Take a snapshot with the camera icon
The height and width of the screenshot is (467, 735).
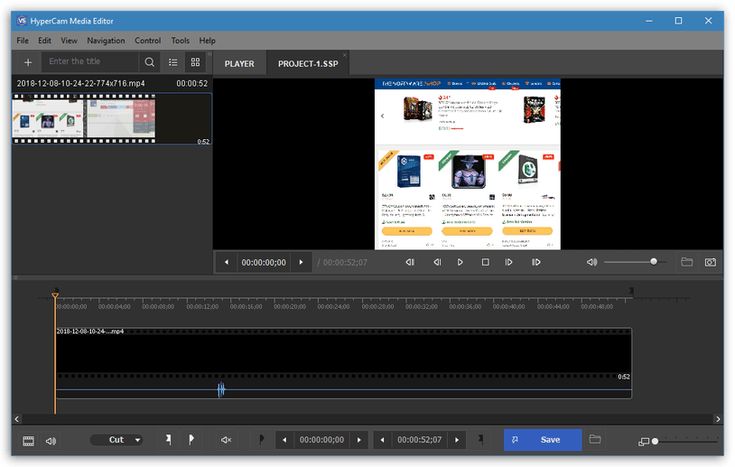click(x=710, y=262)
